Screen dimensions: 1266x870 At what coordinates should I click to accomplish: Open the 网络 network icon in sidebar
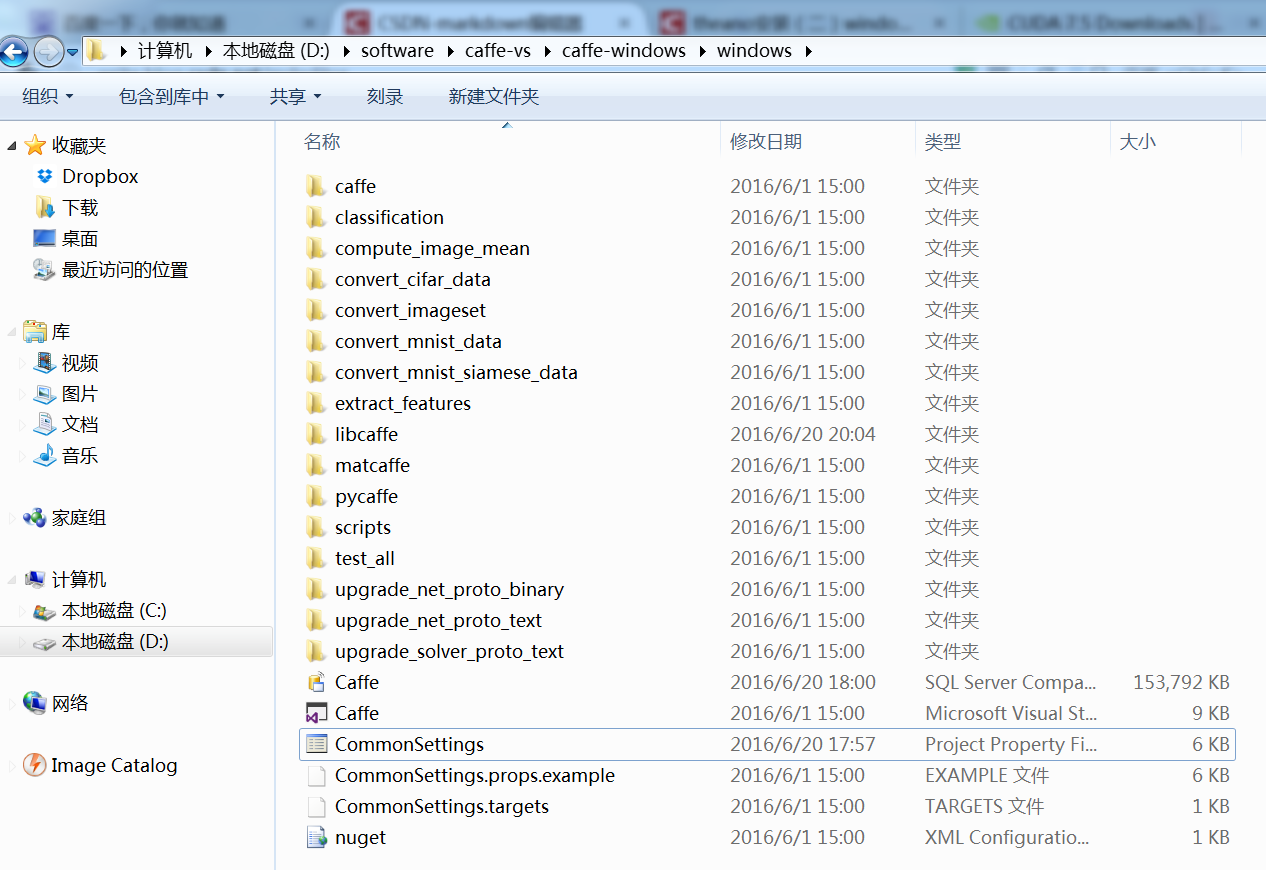coord(34,703)
